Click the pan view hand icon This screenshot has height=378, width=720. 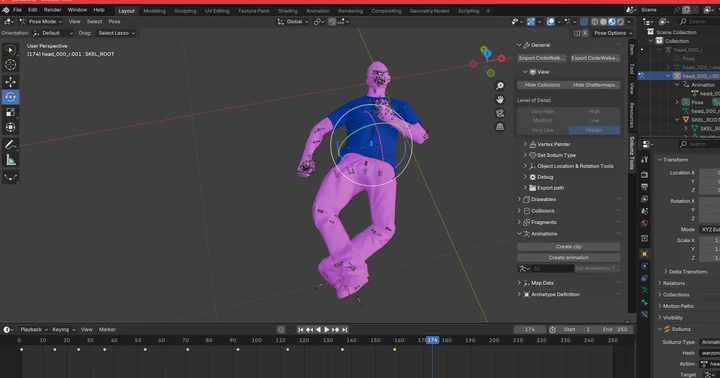500,99
